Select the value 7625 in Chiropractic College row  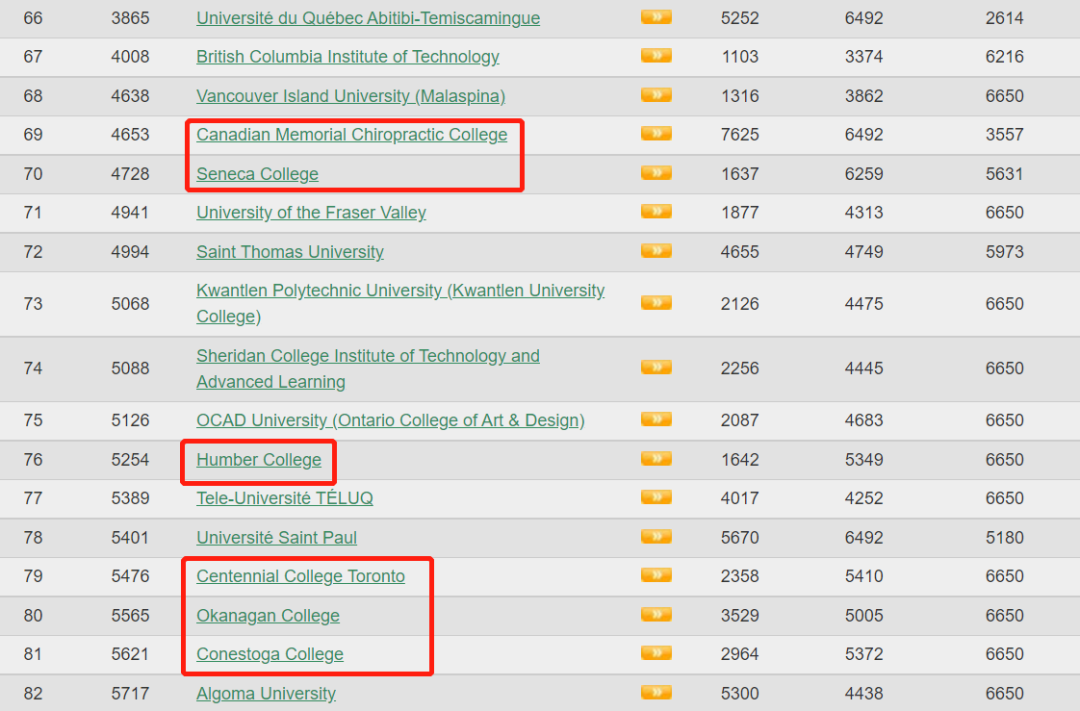pyautogui.click(x=740, y=134)
